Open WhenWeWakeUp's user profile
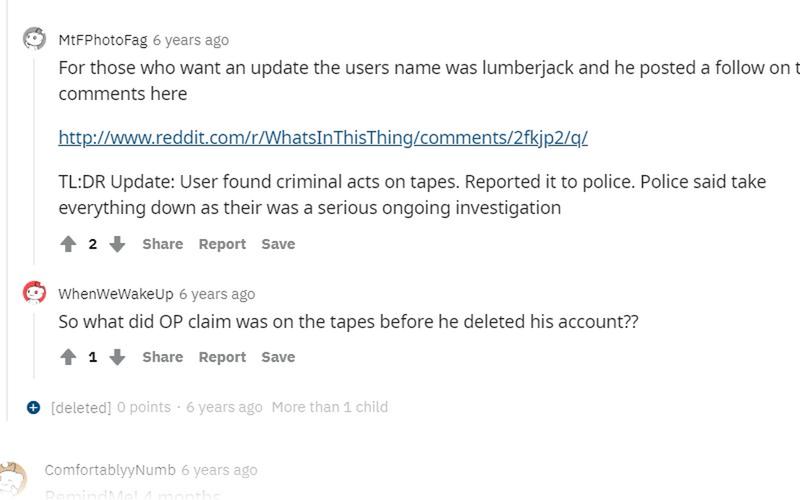This screenshot has height=500, width=800. [x=115, y=294]
